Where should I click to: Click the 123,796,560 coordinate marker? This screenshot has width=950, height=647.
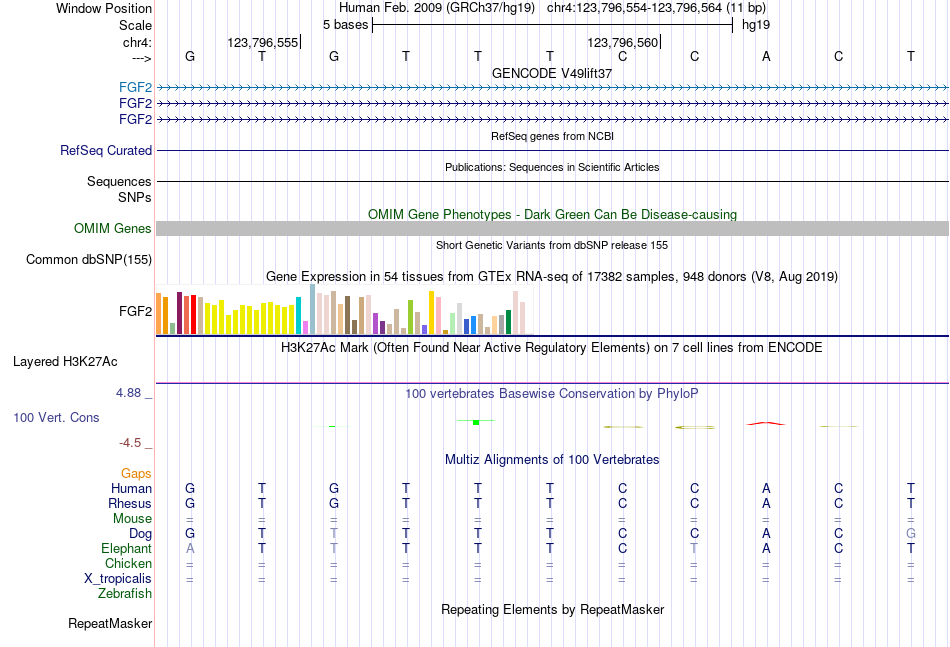pos(623,42)
